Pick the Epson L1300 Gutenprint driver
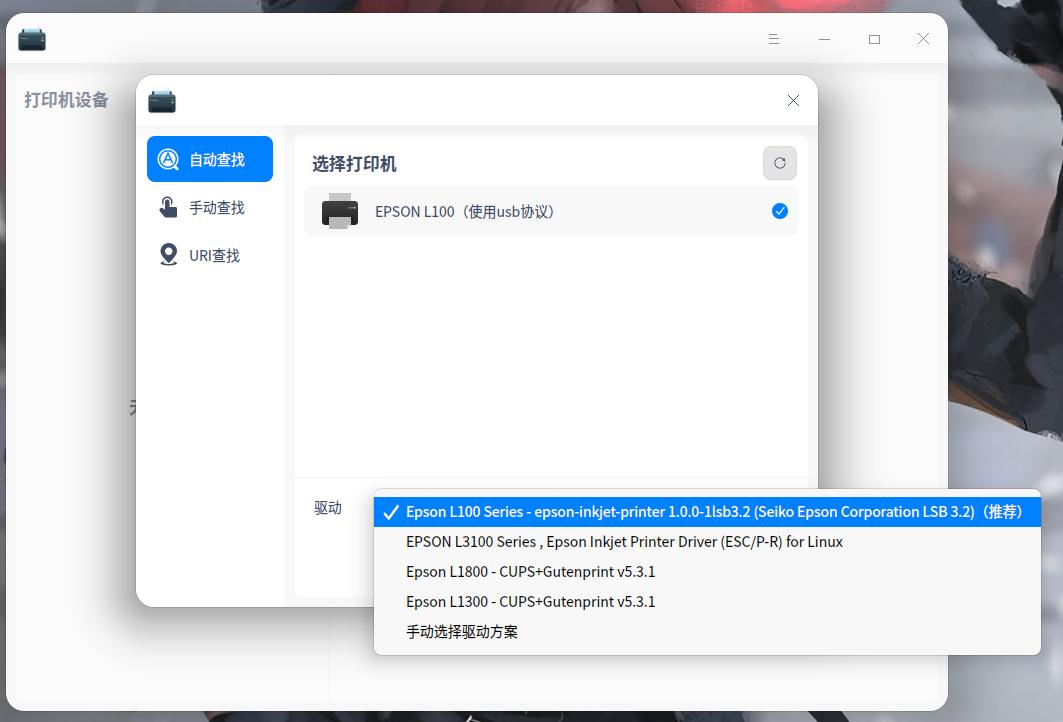 707,601
